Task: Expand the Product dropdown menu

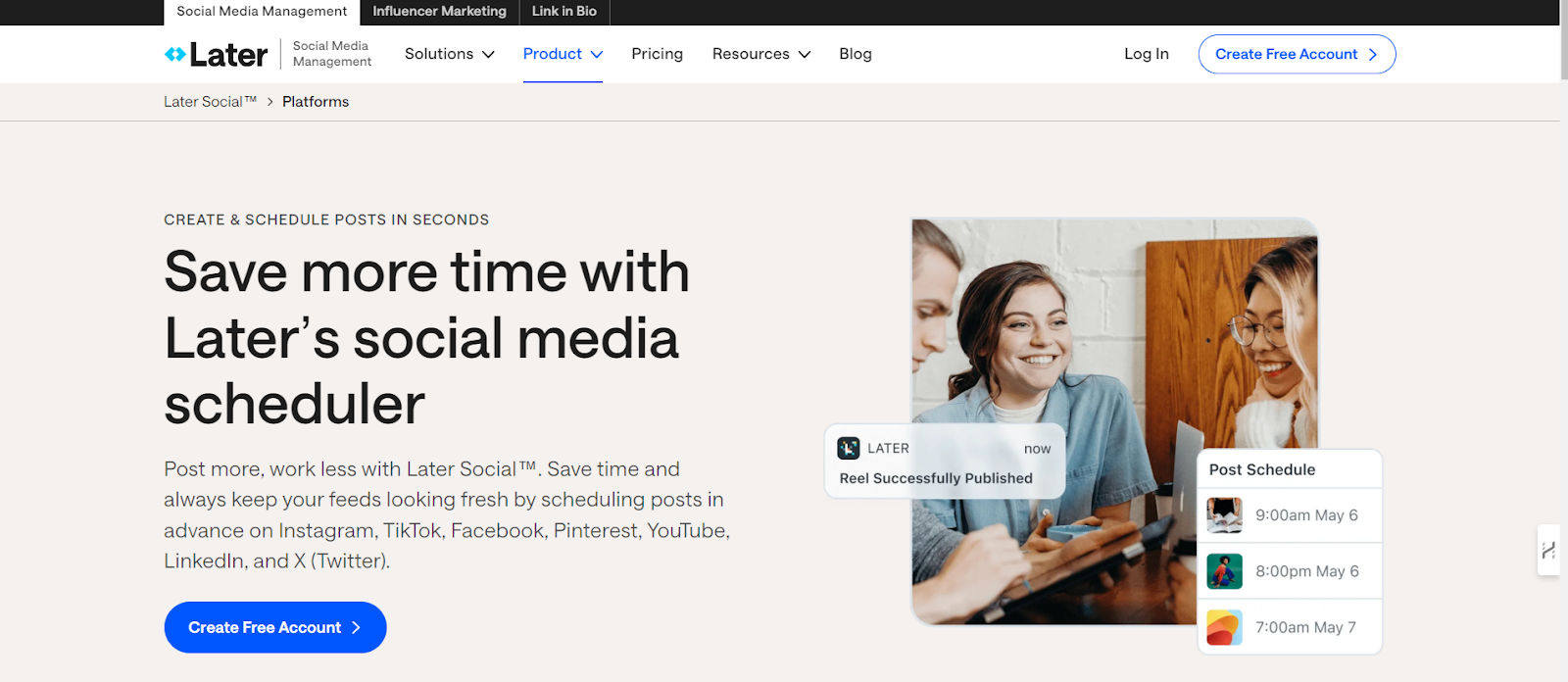Action: 563,54
